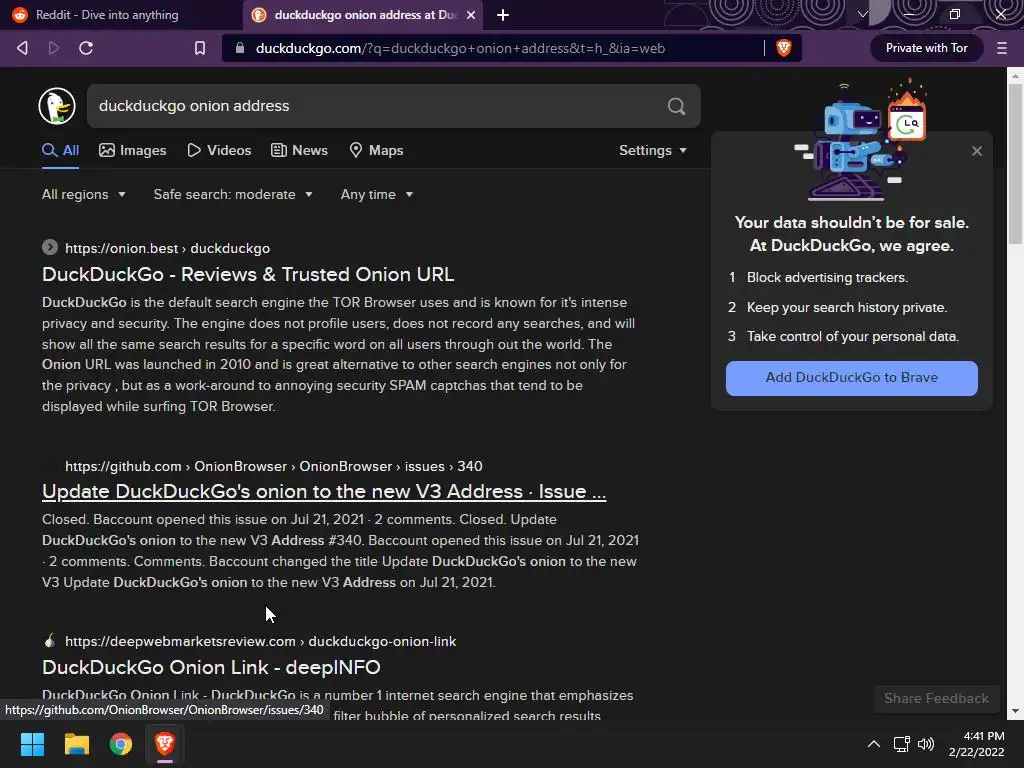The height and width of the screenshot is (768, 1024).
Task: Open network status tray icon
Action: click(902, 744)
